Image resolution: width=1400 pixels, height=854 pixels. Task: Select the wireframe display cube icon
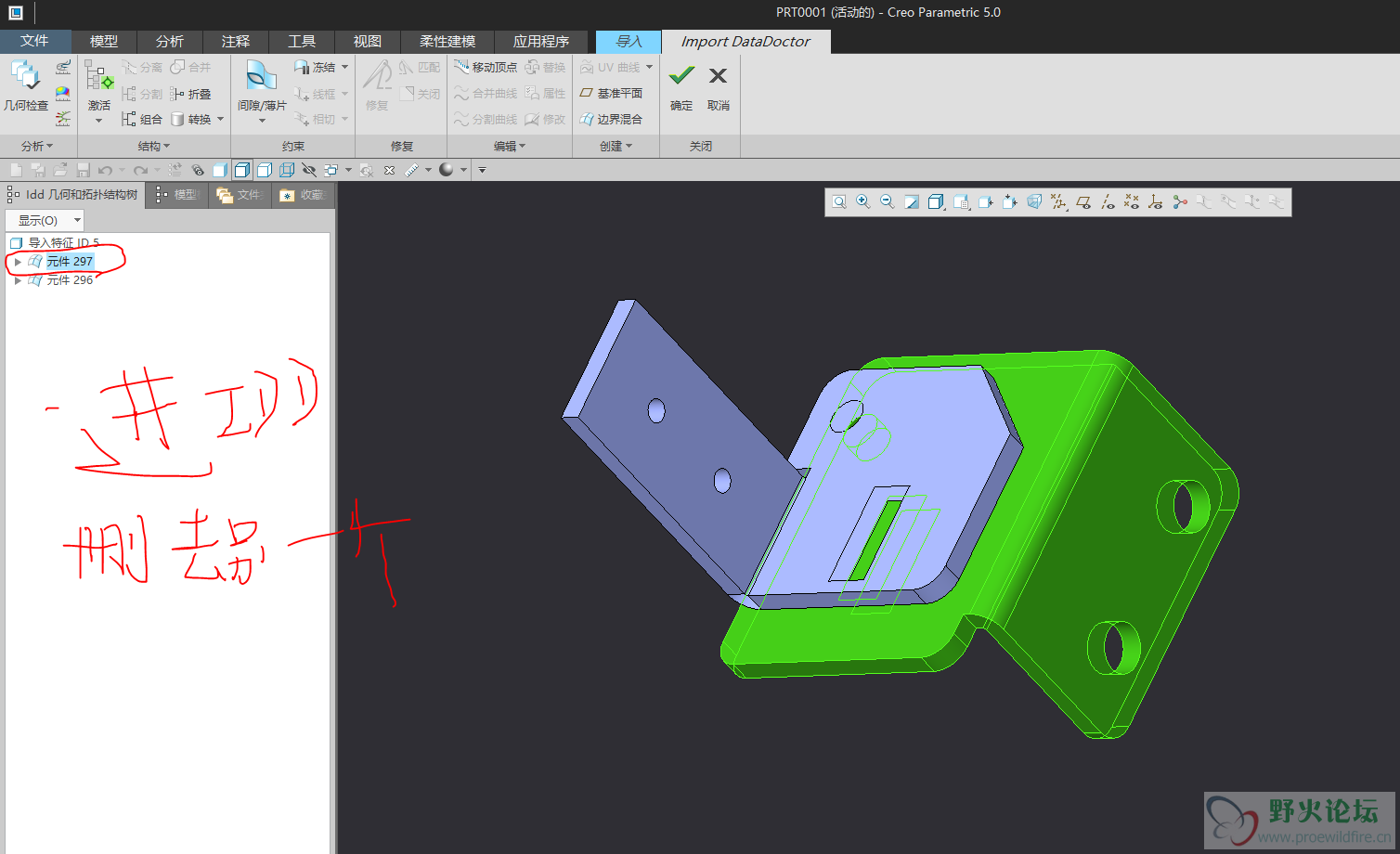287,170
